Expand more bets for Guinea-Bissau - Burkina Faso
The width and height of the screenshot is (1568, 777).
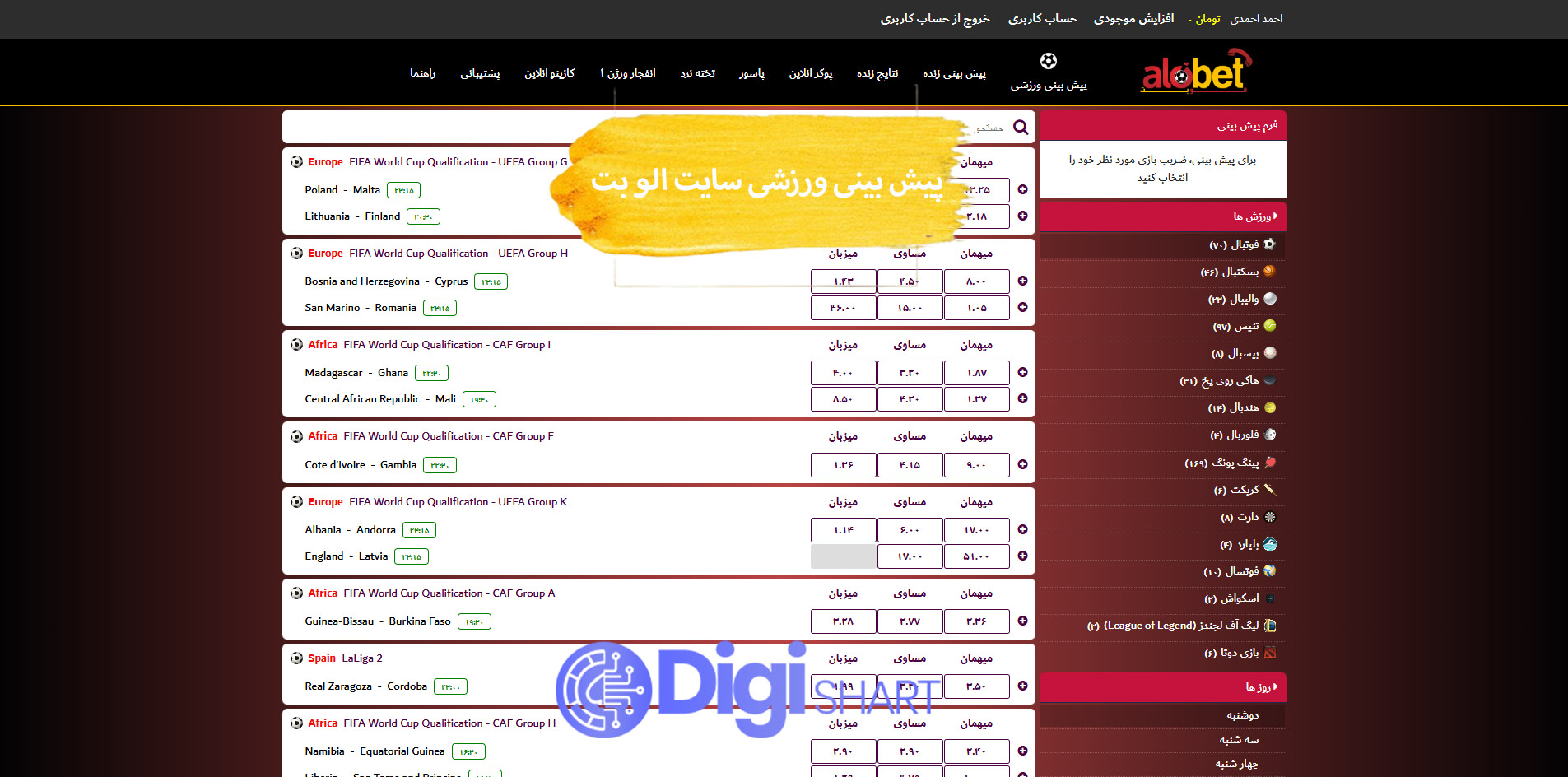tap(1022, 621)
